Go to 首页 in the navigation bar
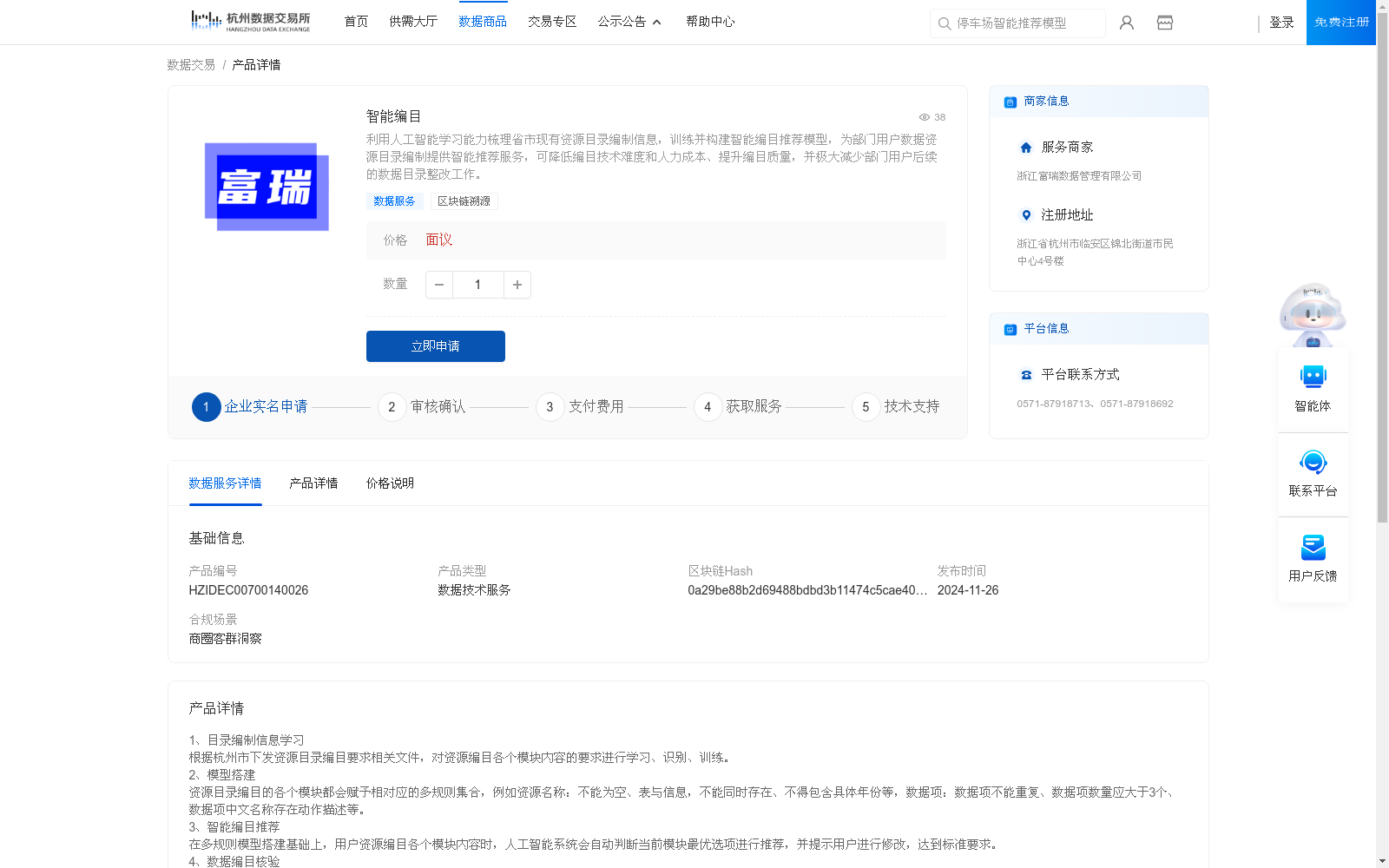The width and height of the screenshot is (1389, 868). click(x=356, y=22)
